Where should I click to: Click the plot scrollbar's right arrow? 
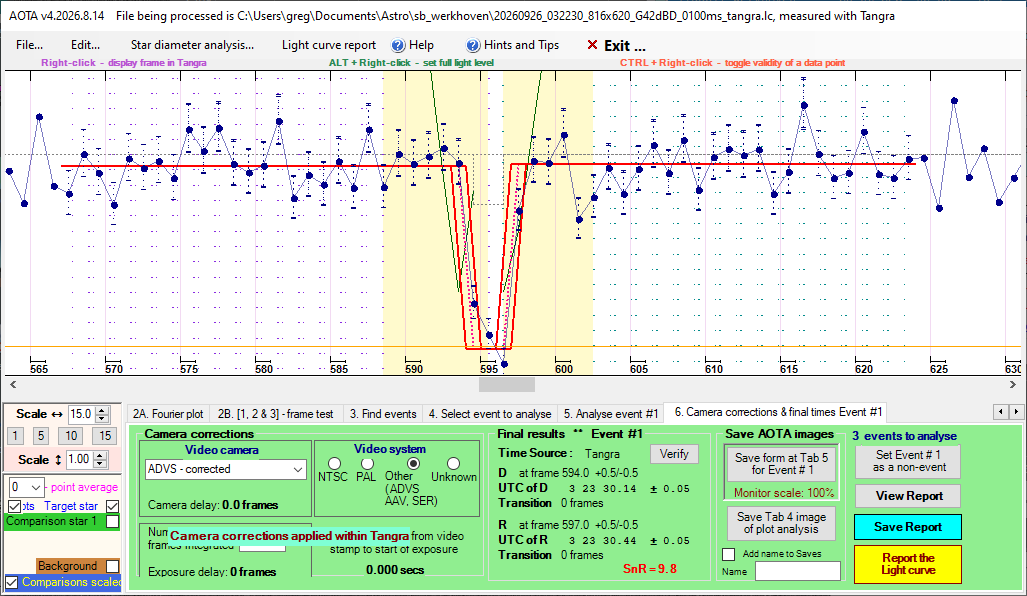coord(1013,384)
